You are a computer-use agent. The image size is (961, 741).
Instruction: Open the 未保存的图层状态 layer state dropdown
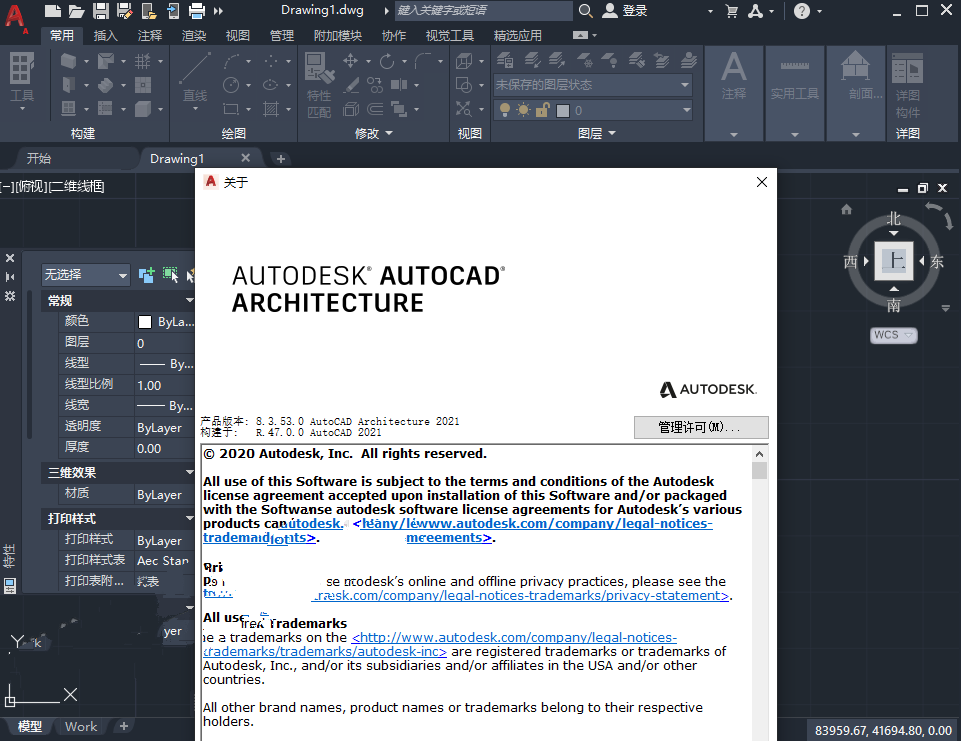(x=593, y=85)
